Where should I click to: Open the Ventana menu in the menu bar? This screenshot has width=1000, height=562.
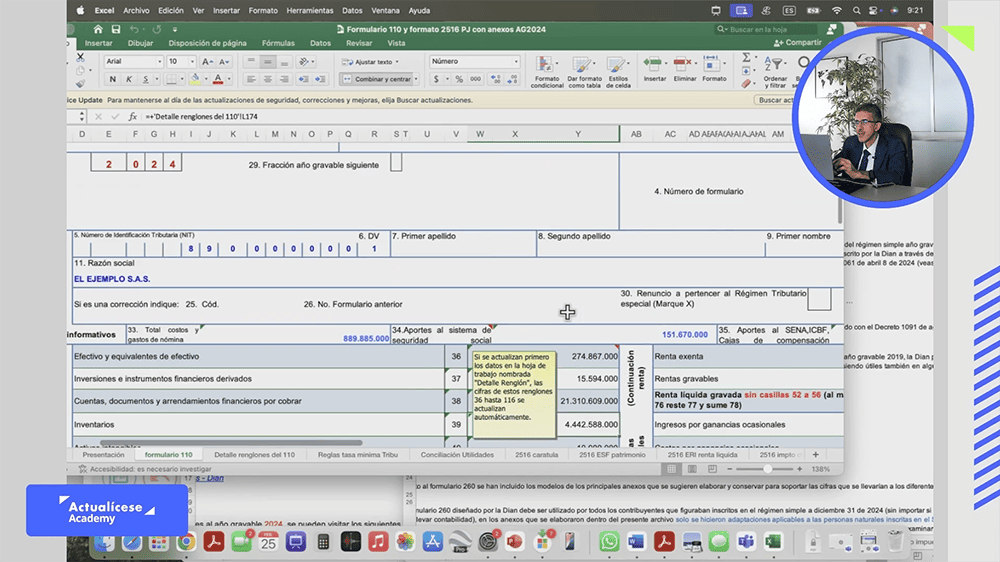(385, 10)
